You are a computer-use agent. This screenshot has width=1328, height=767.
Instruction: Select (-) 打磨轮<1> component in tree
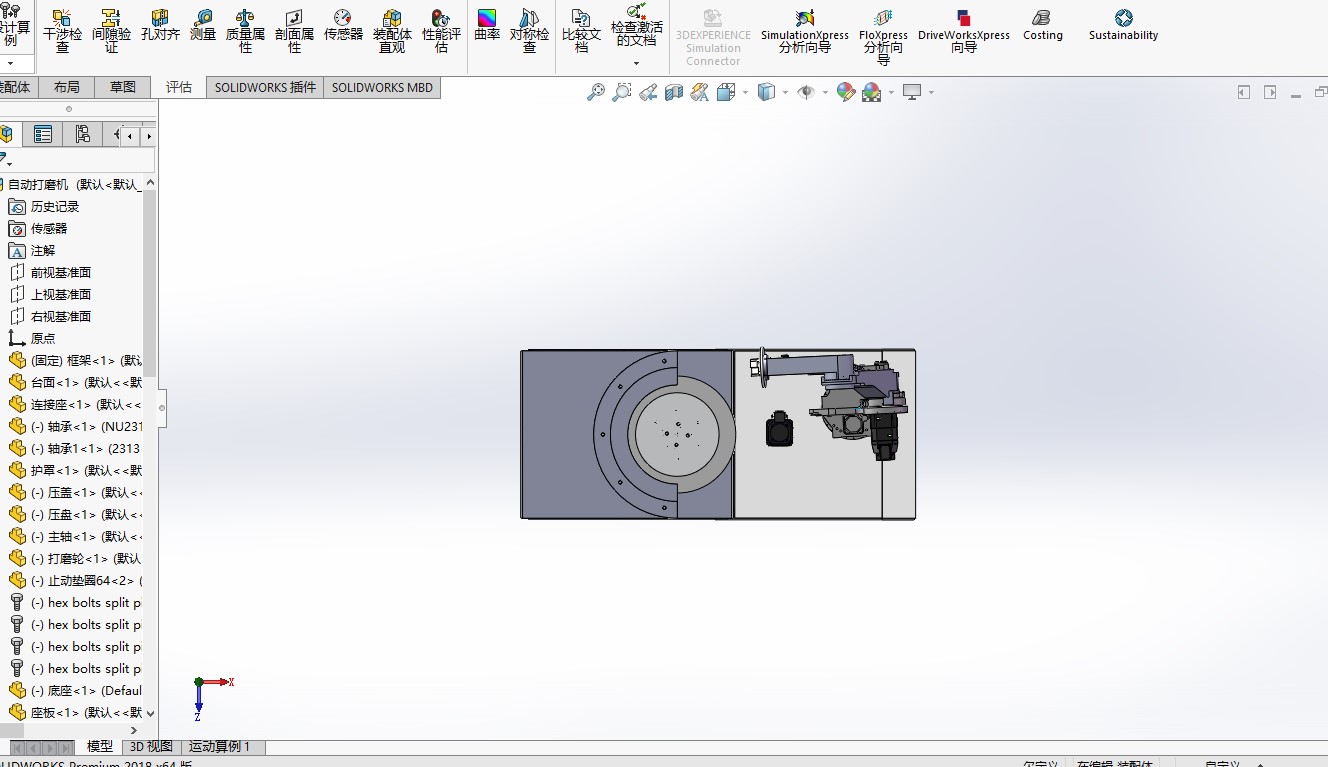pyautogui.click(x=86, y=558)
